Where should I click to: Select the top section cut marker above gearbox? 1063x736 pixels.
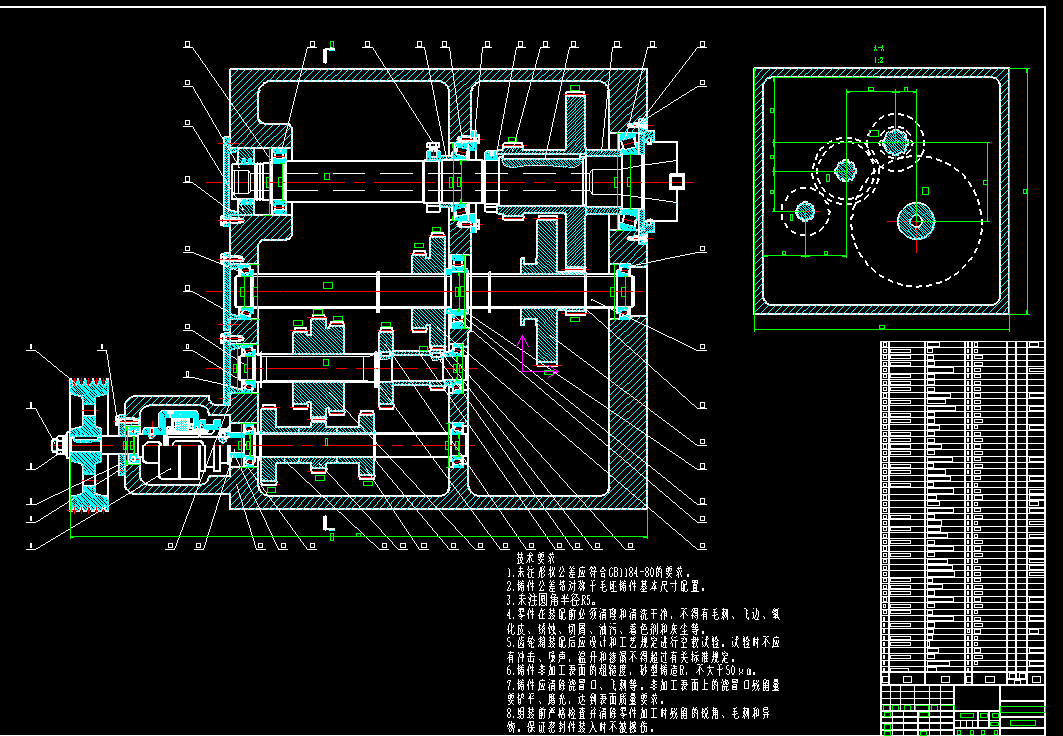tap(328, 52)
